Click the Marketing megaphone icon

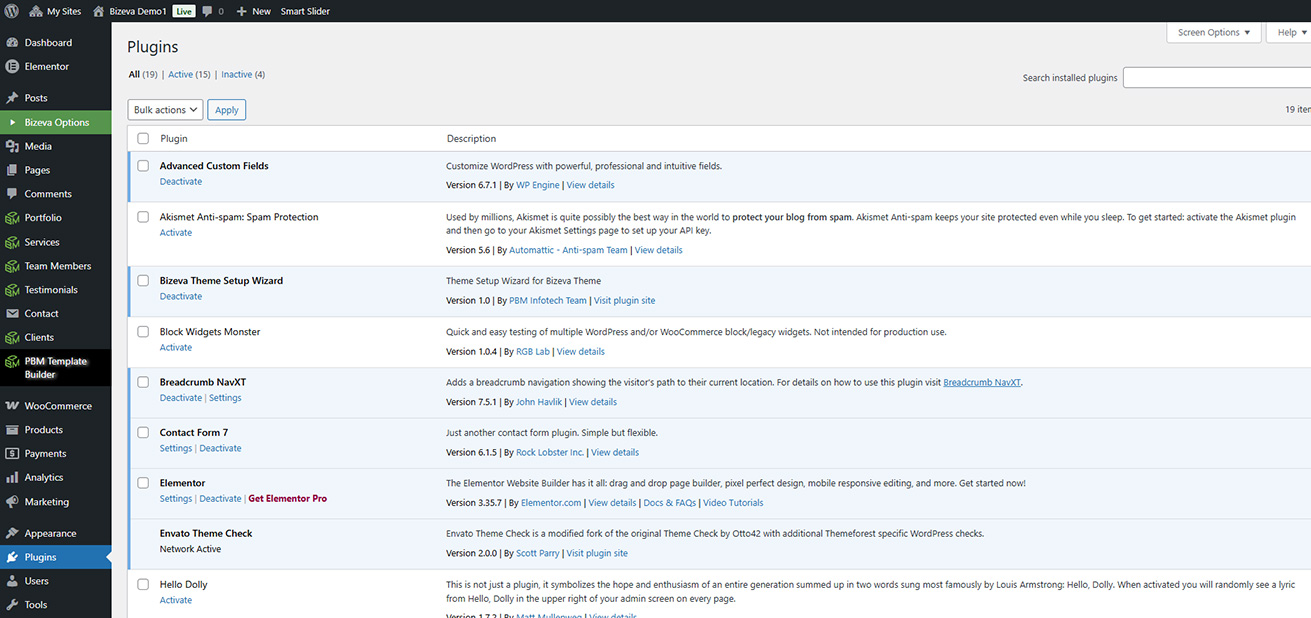[x=12, y=502]
